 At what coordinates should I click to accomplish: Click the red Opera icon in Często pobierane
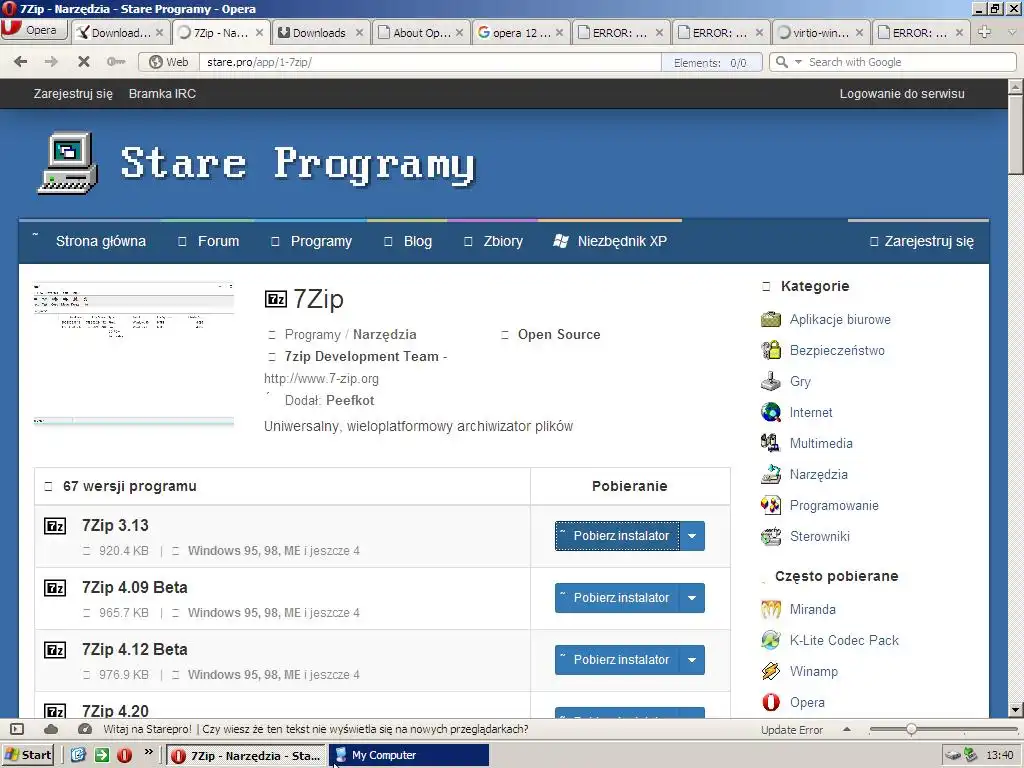click(771, 702)
